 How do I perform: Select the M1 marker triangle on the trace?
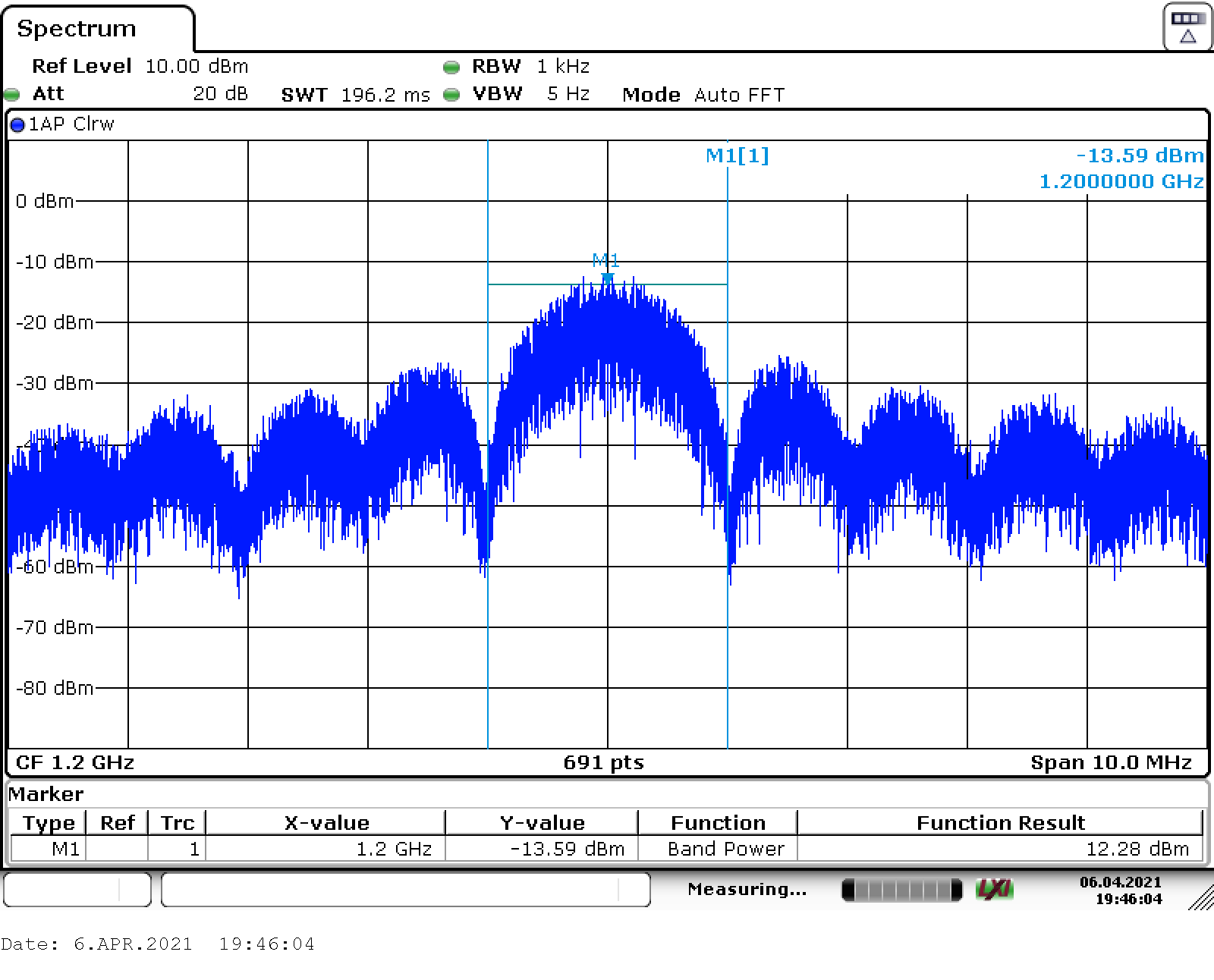[x=607, y=278]
